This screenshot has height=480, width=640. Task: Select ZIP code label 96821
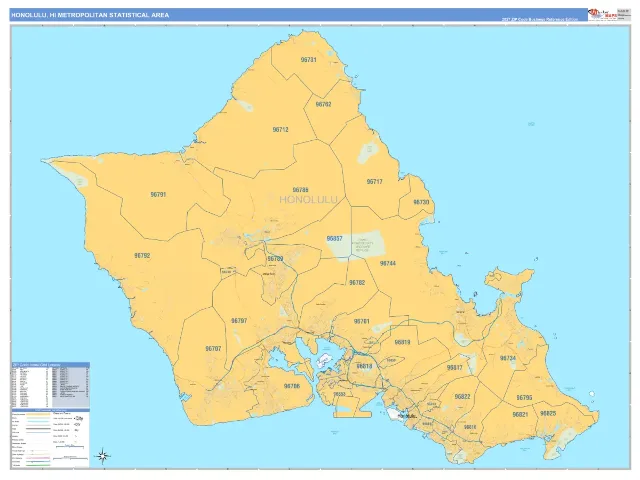(520, 415)
